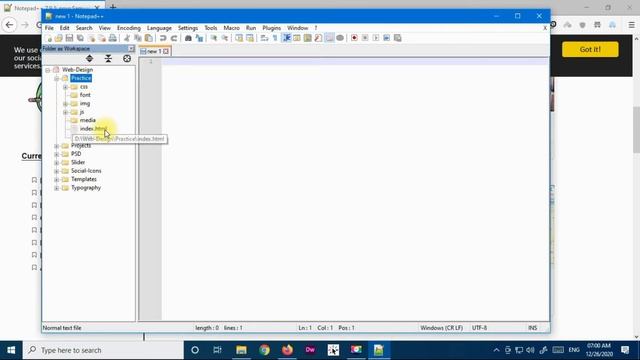640x360 pixels.
Task: Click the Windows taskbar search box
Action: [103, 350]
